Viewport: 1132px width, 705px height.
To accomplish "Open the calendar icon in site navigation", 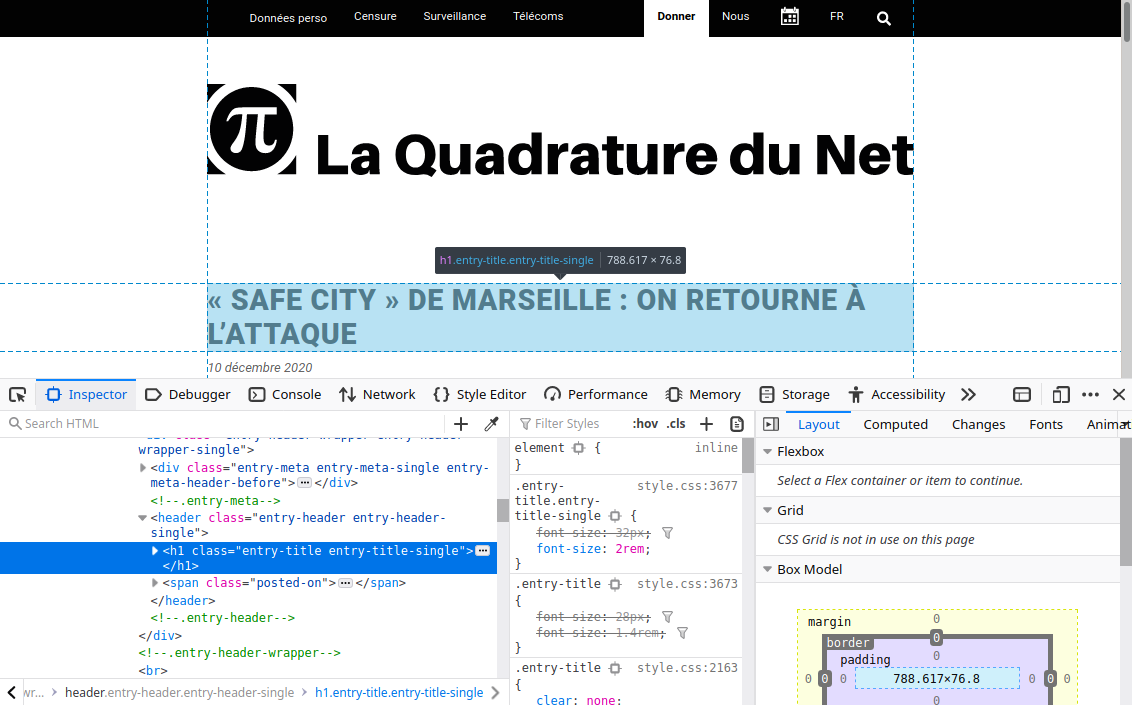I will [790, 17].
